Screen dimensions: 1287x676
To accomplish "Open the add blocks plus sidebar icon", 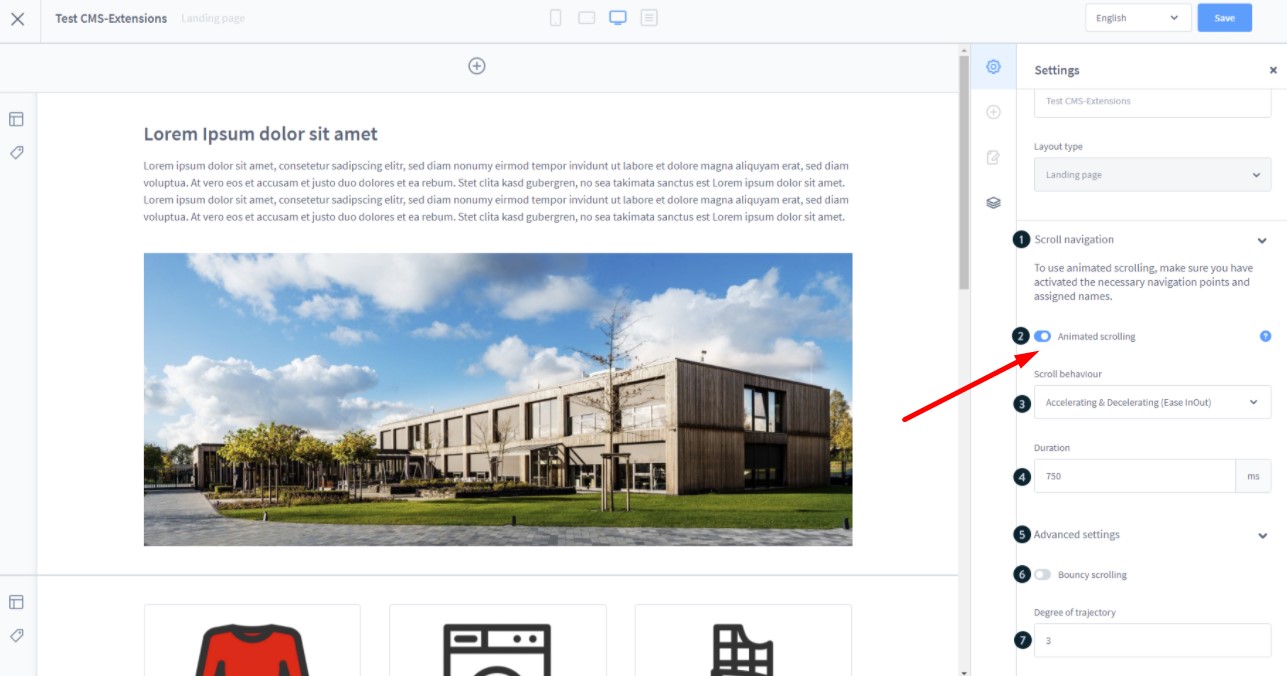I will pos(993,112).
